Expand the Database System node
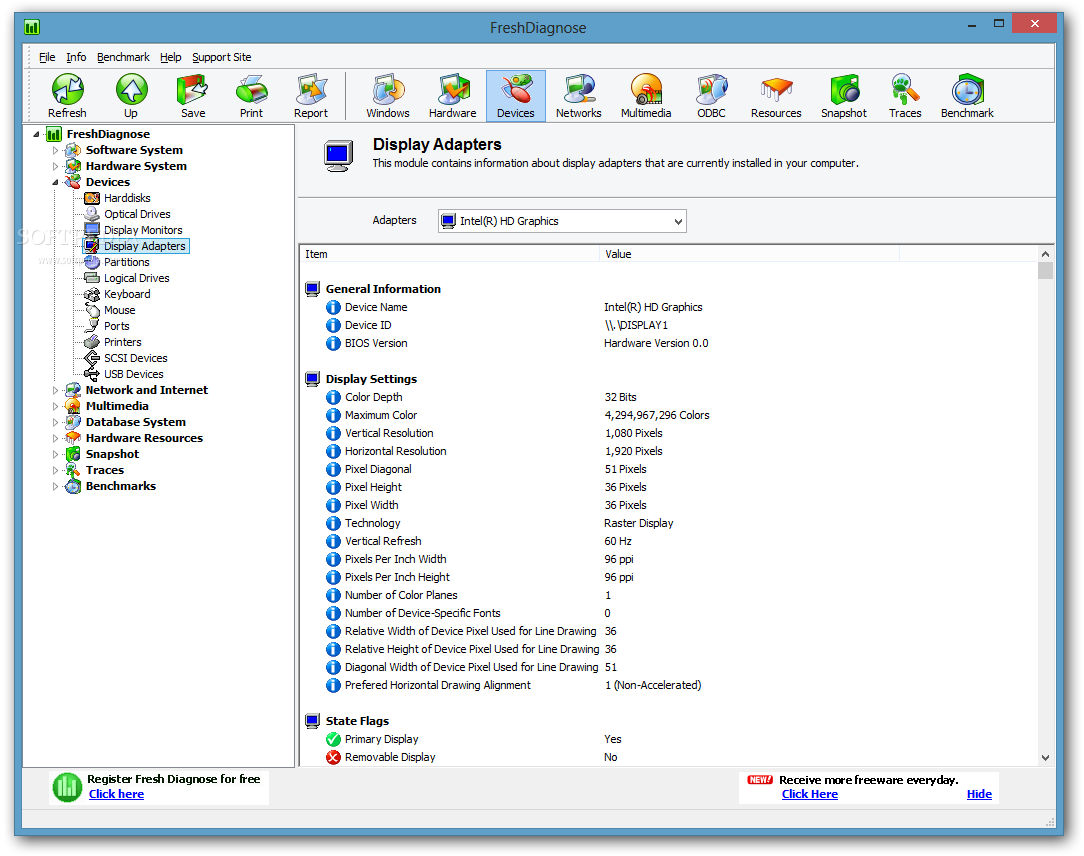 pyautogui.click(x=56, y=422)
